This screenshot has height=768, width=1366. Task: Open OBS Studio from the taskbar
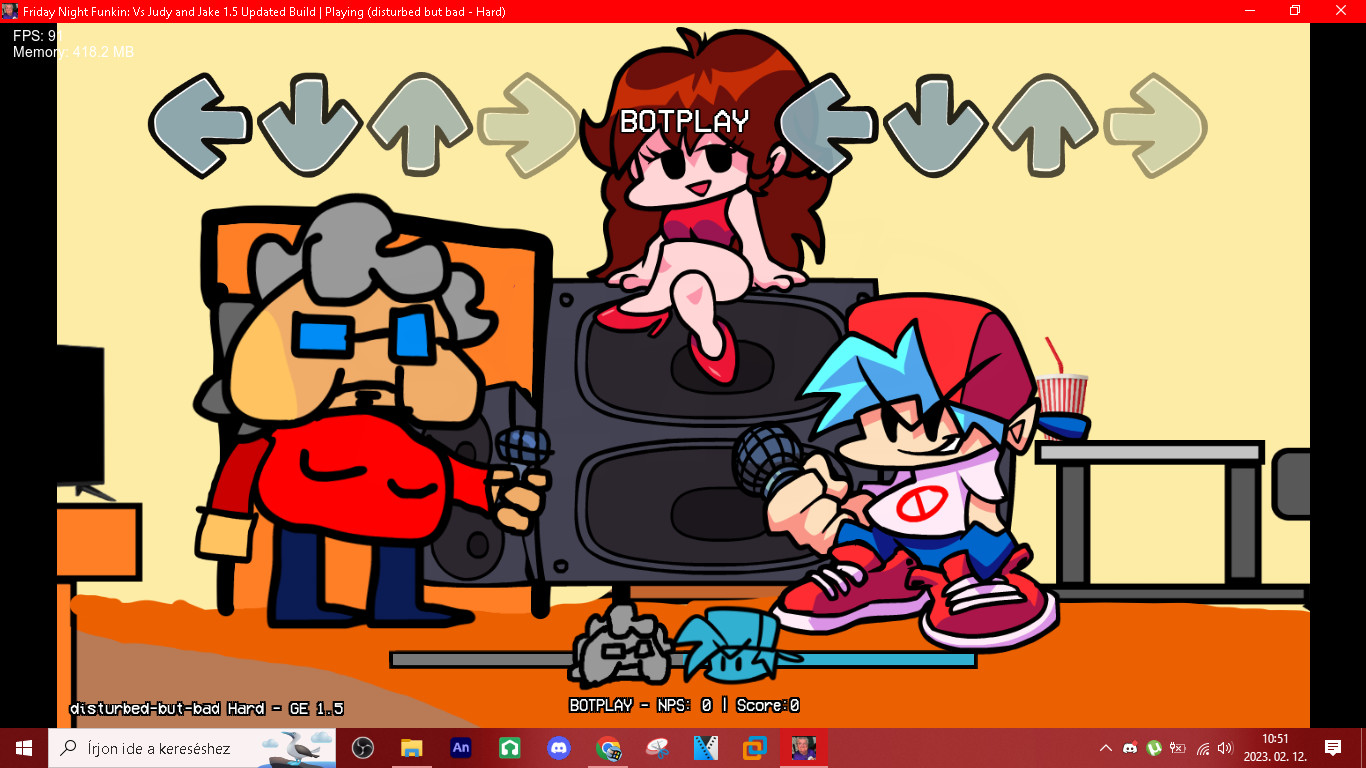(362, 748)
